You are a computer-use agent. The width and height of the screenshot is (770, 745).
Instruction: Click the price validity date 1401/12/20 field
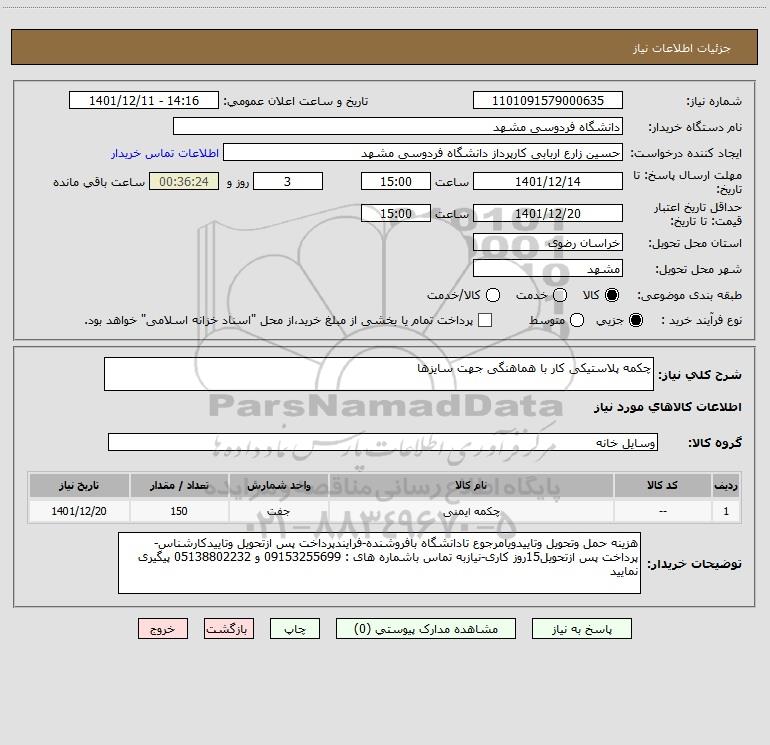(548, 213)
